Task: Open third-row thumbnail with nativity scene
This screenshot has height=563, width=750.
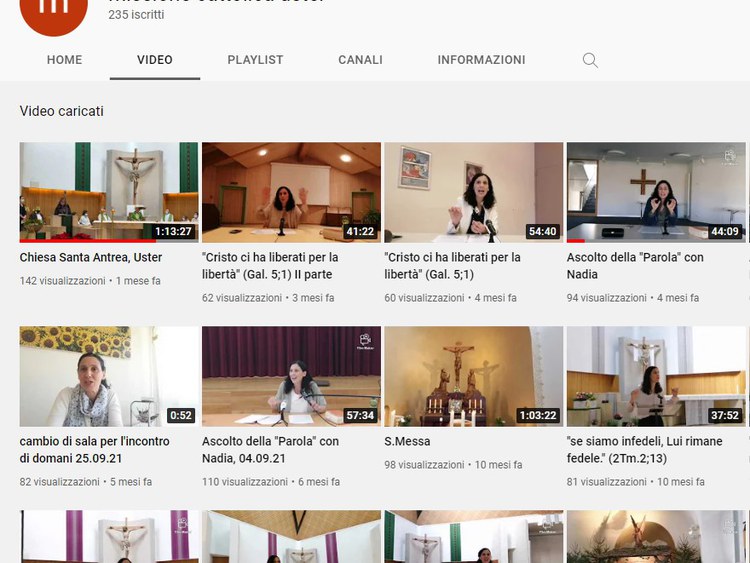Action: click(656, 537)
